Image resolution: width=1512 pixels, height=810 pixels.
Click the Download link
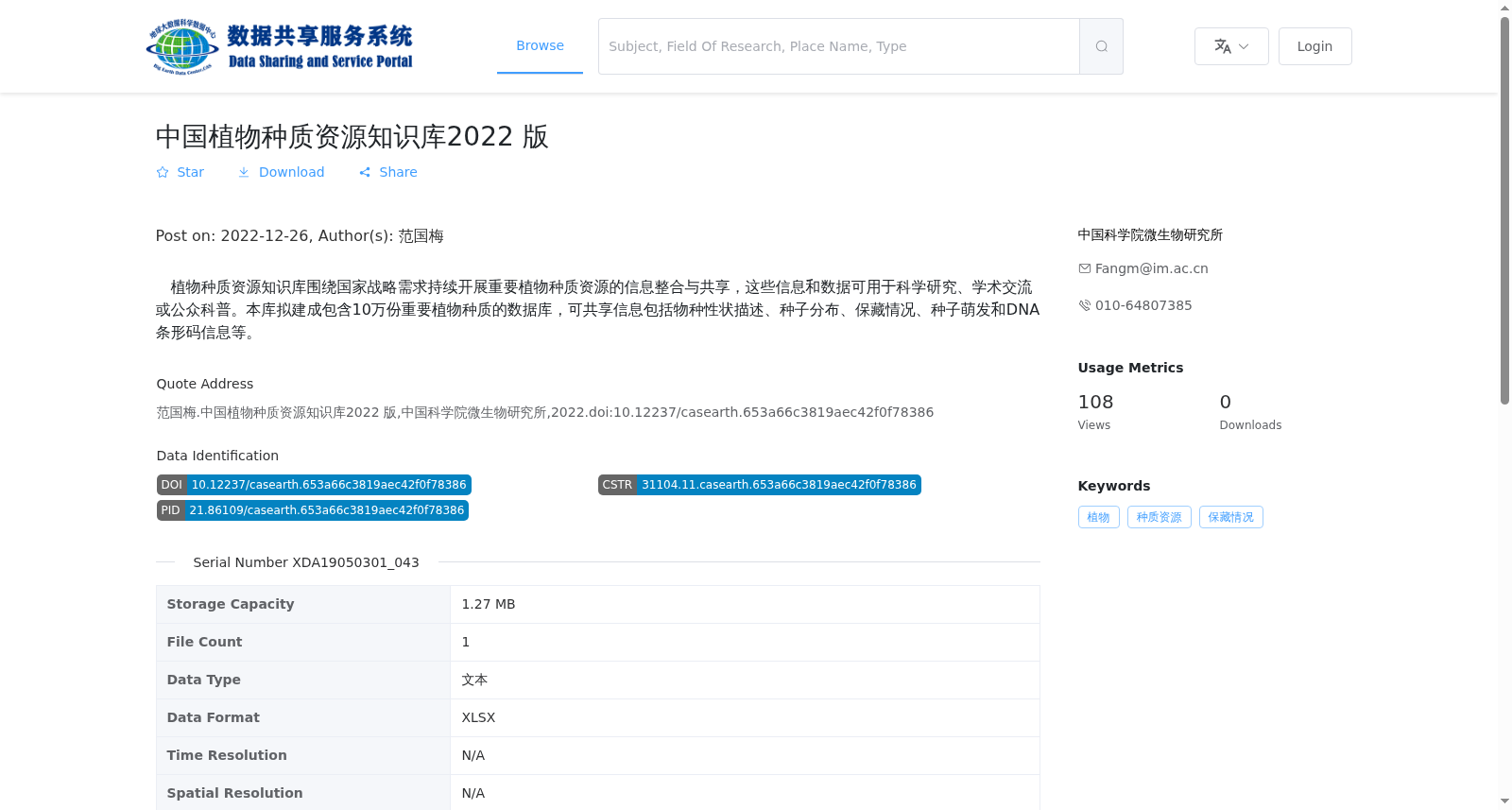pyautogui.click(x=281, y=172)
